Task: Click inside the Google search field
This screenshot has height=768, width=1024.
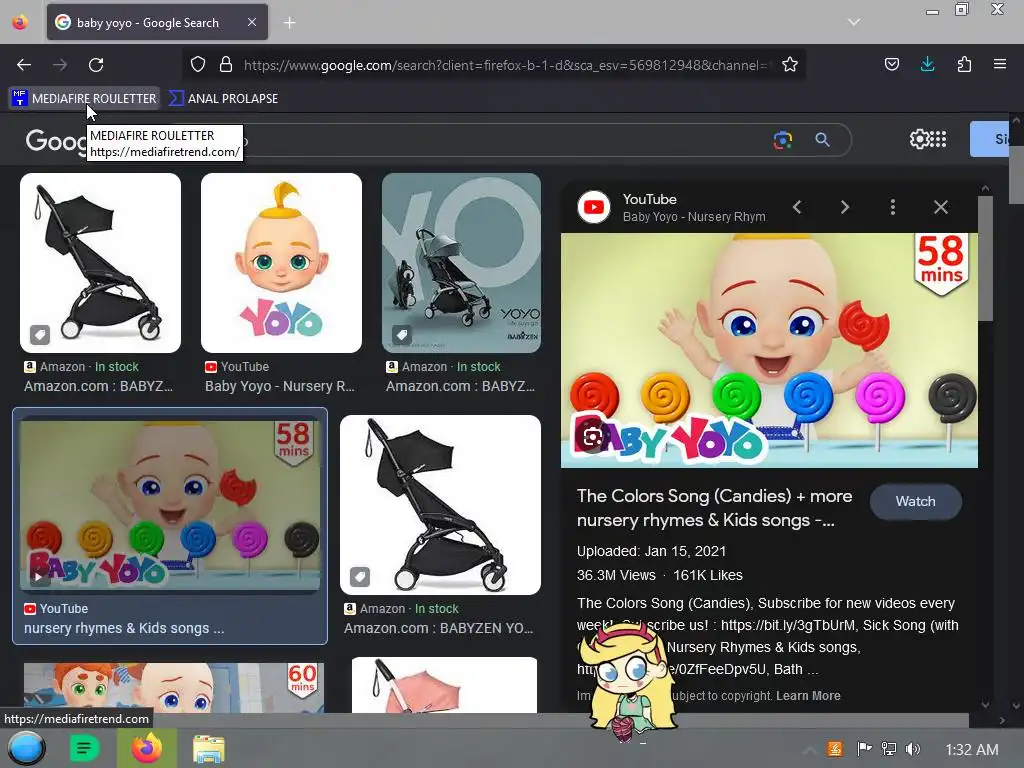Action: [503, 140]
